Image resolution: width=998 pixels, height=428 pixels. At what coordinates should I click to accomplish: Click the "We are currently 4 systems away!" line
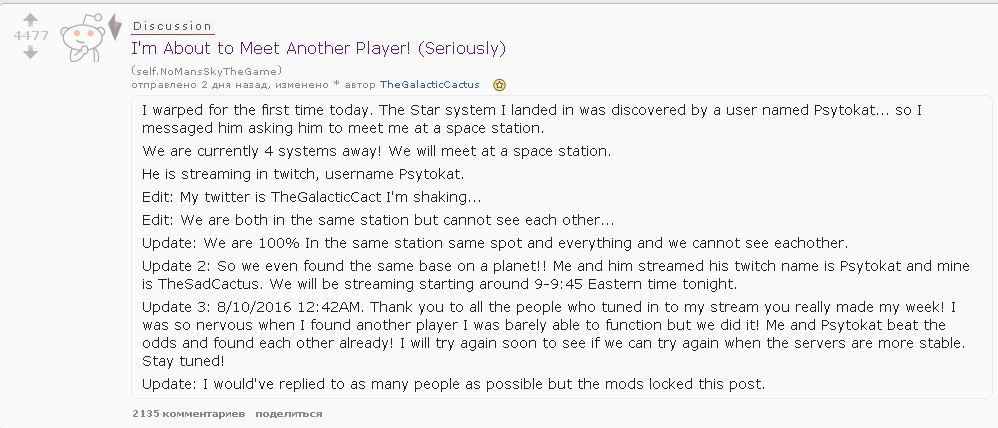(x=376, y=152)
